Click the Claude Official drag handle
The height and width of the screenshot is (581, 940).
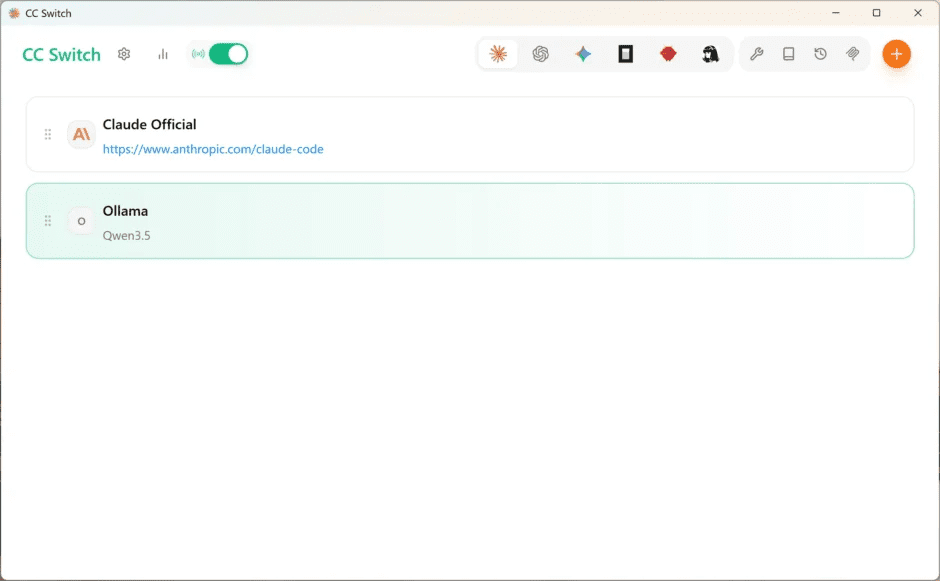point(48,134)
